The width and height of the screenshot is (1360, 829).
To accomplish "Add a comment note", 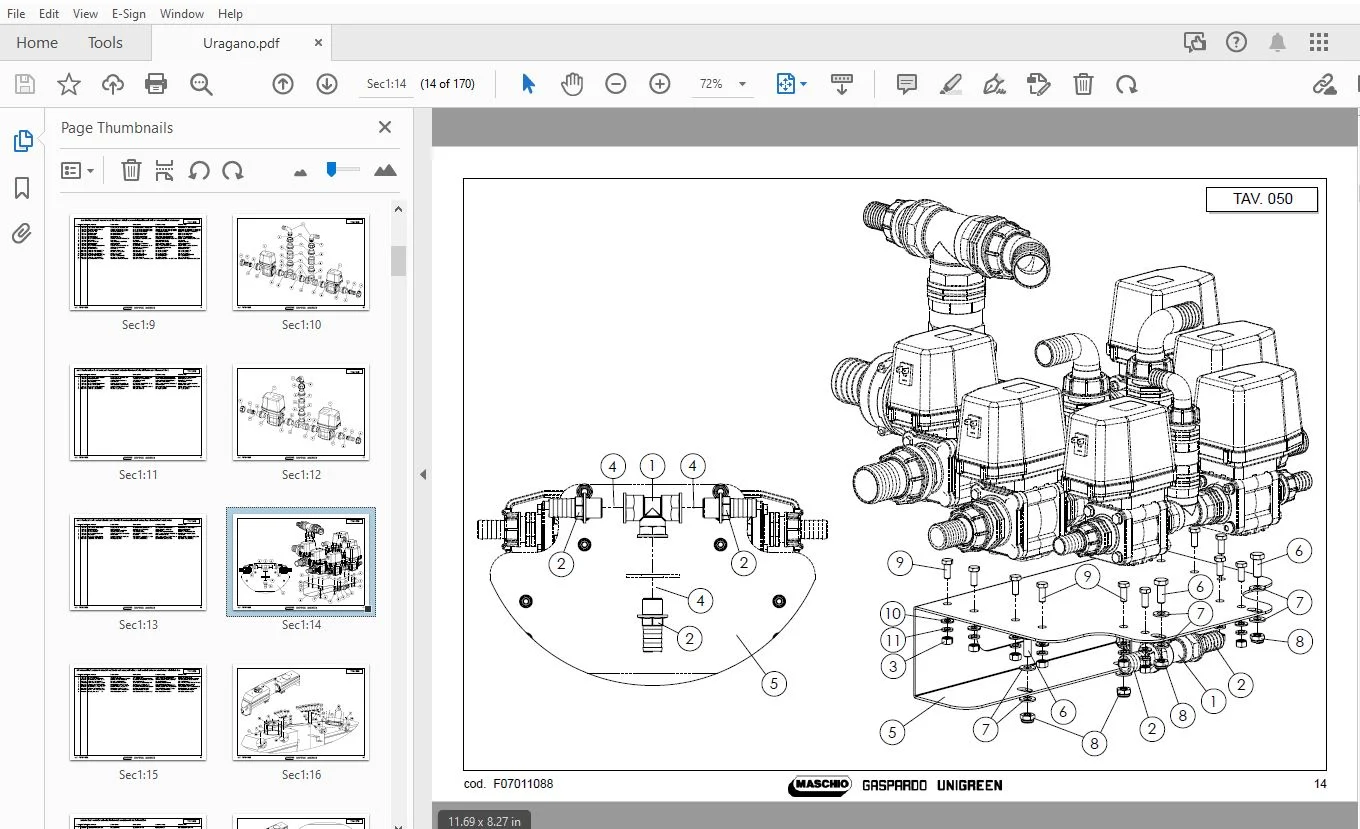I will coord(907,84).
